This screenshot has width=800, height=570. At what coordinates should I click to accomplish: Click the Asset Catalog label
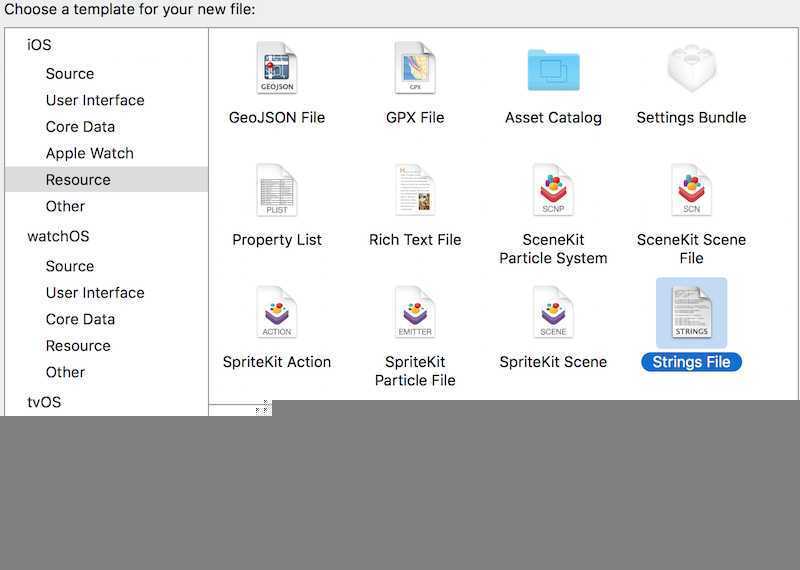point(553,117)
